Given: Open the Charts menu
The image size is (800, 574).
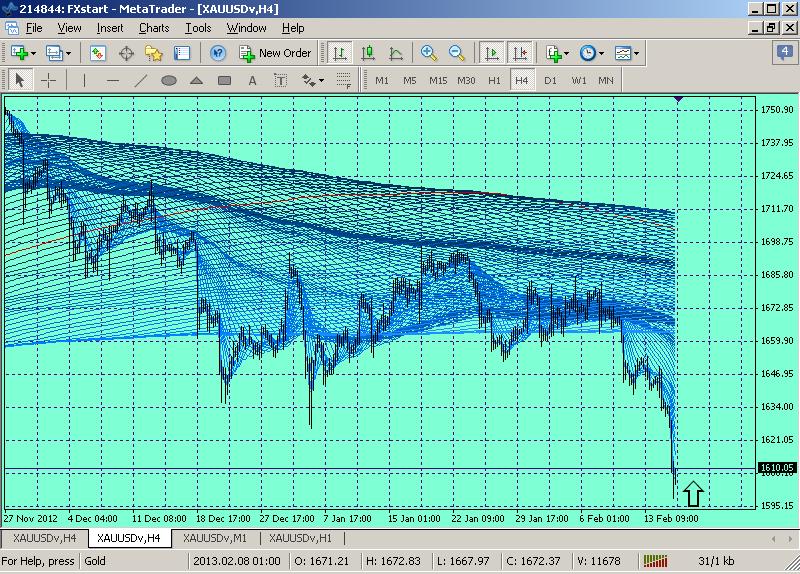Looking at the screenshot, I should [154, 28].
